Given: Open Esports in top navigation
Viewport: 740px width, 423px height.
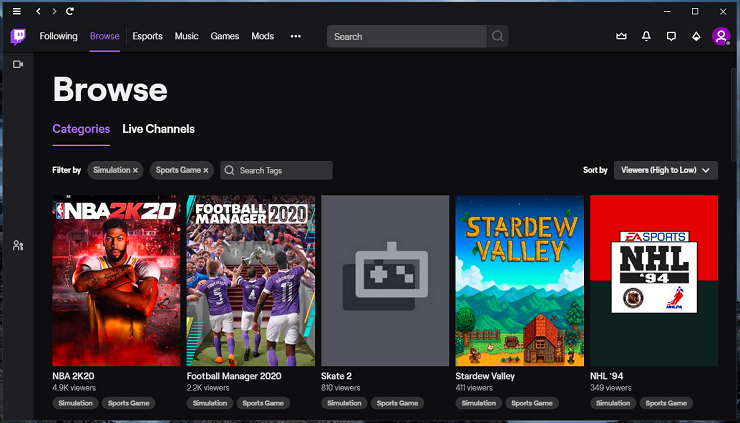Looking at the screenshot, I should [x=147, y=36].
